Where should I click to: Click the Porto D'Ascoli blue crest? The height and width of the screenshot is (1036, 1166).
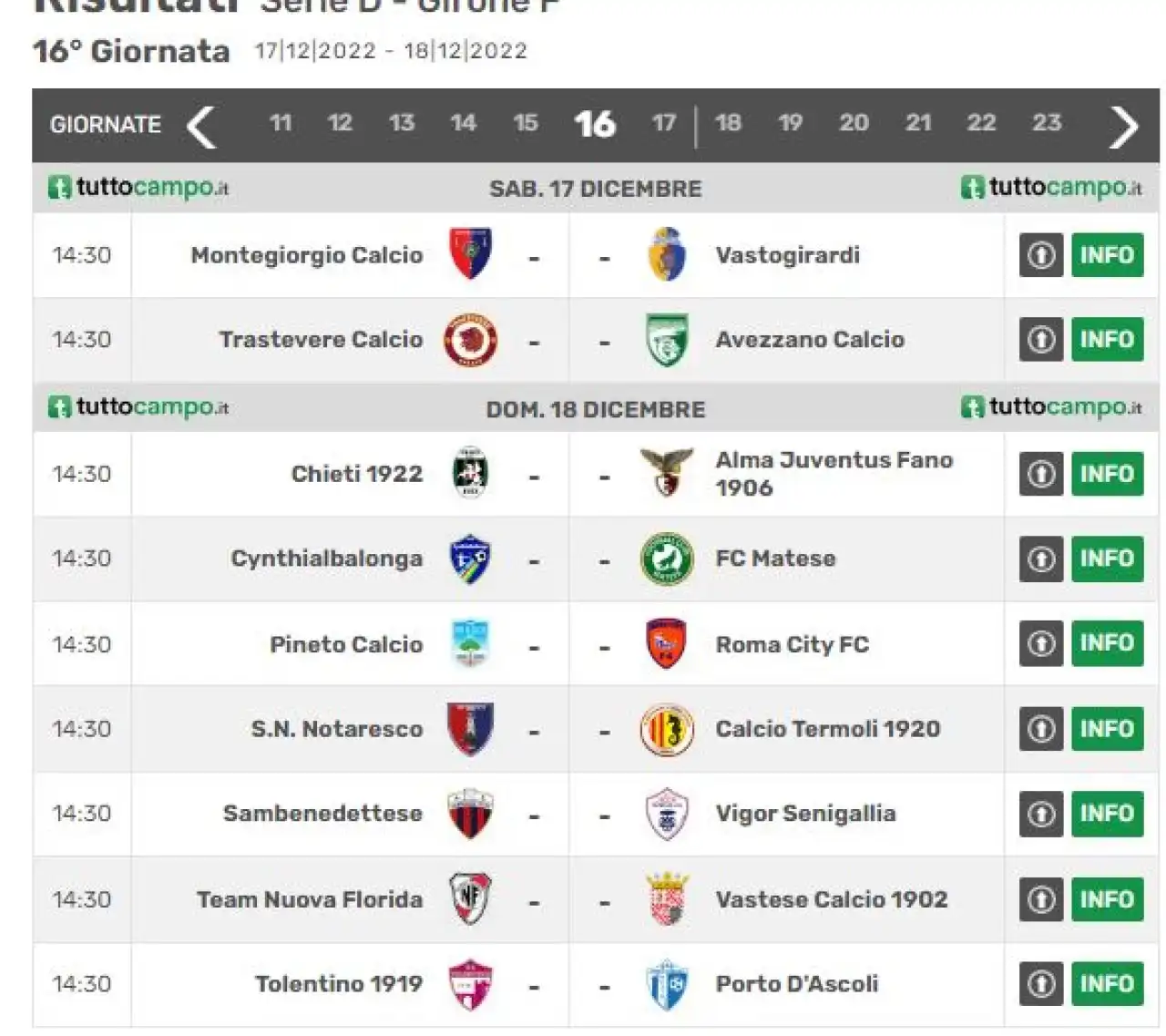[666, 984]
